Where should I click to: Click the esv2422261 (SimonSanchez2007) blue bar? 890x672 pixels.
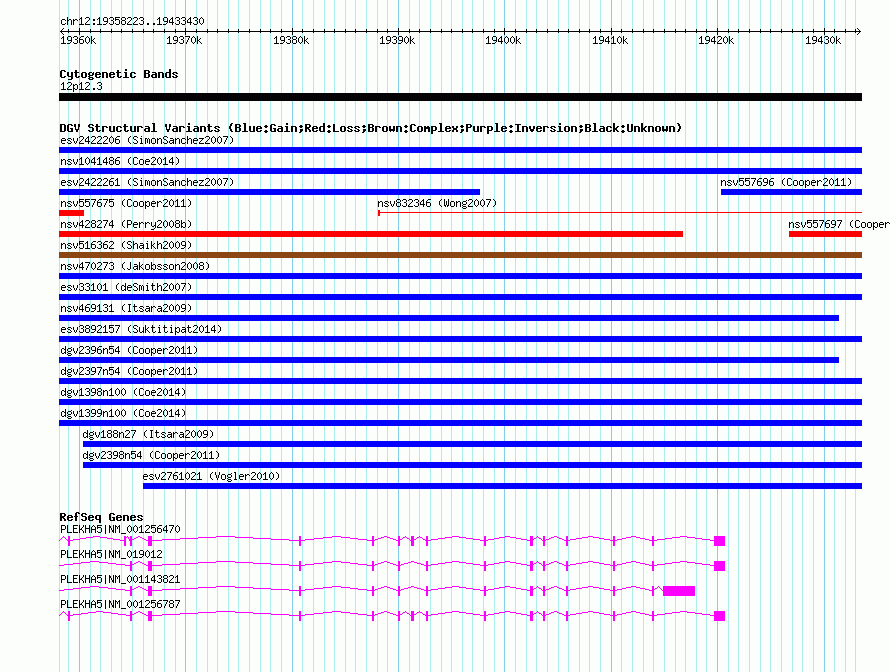click(270, 192)
